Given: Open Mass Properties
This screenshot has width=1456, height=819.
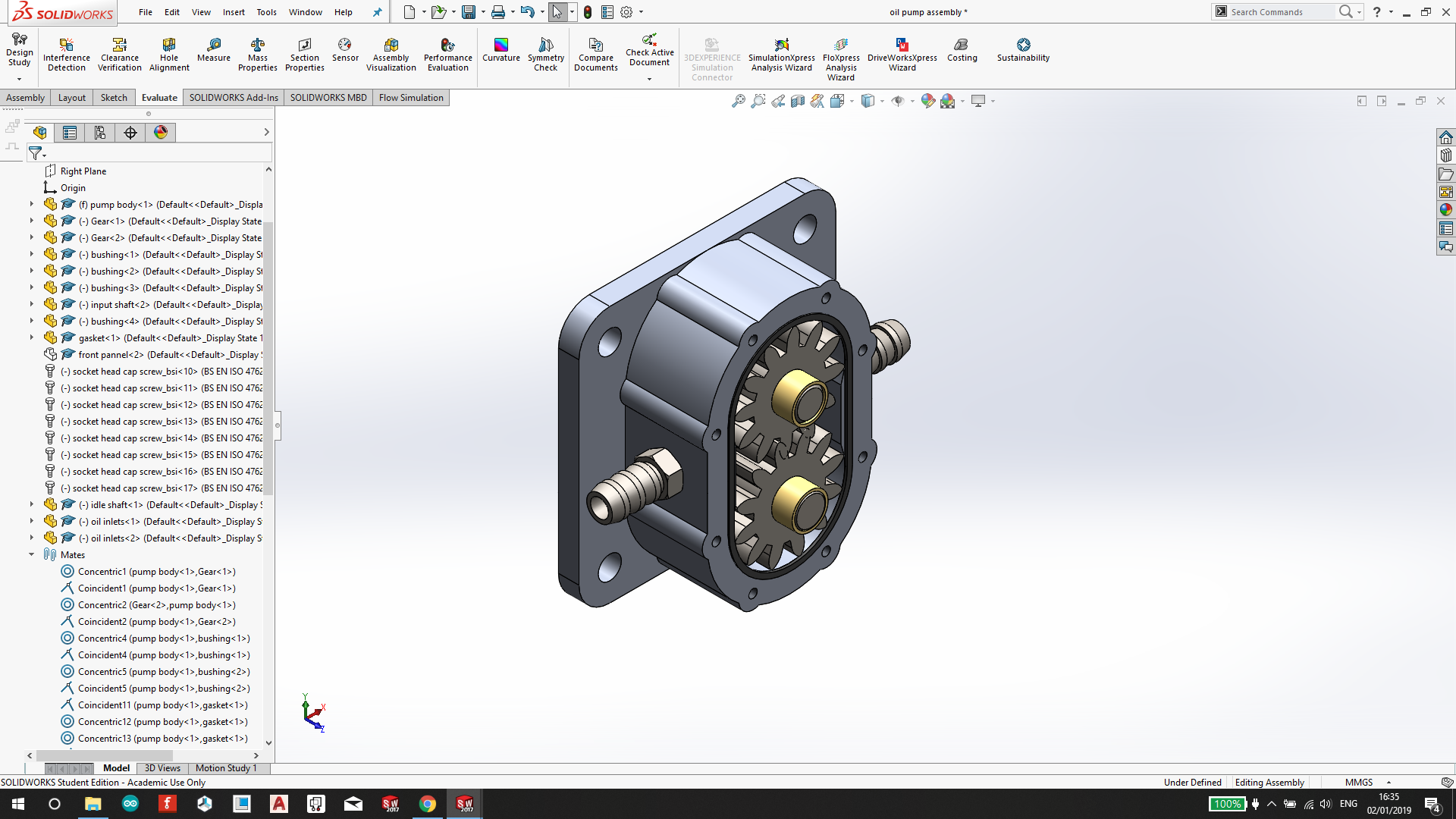Looking at the screenshot, I should (258, 54).
